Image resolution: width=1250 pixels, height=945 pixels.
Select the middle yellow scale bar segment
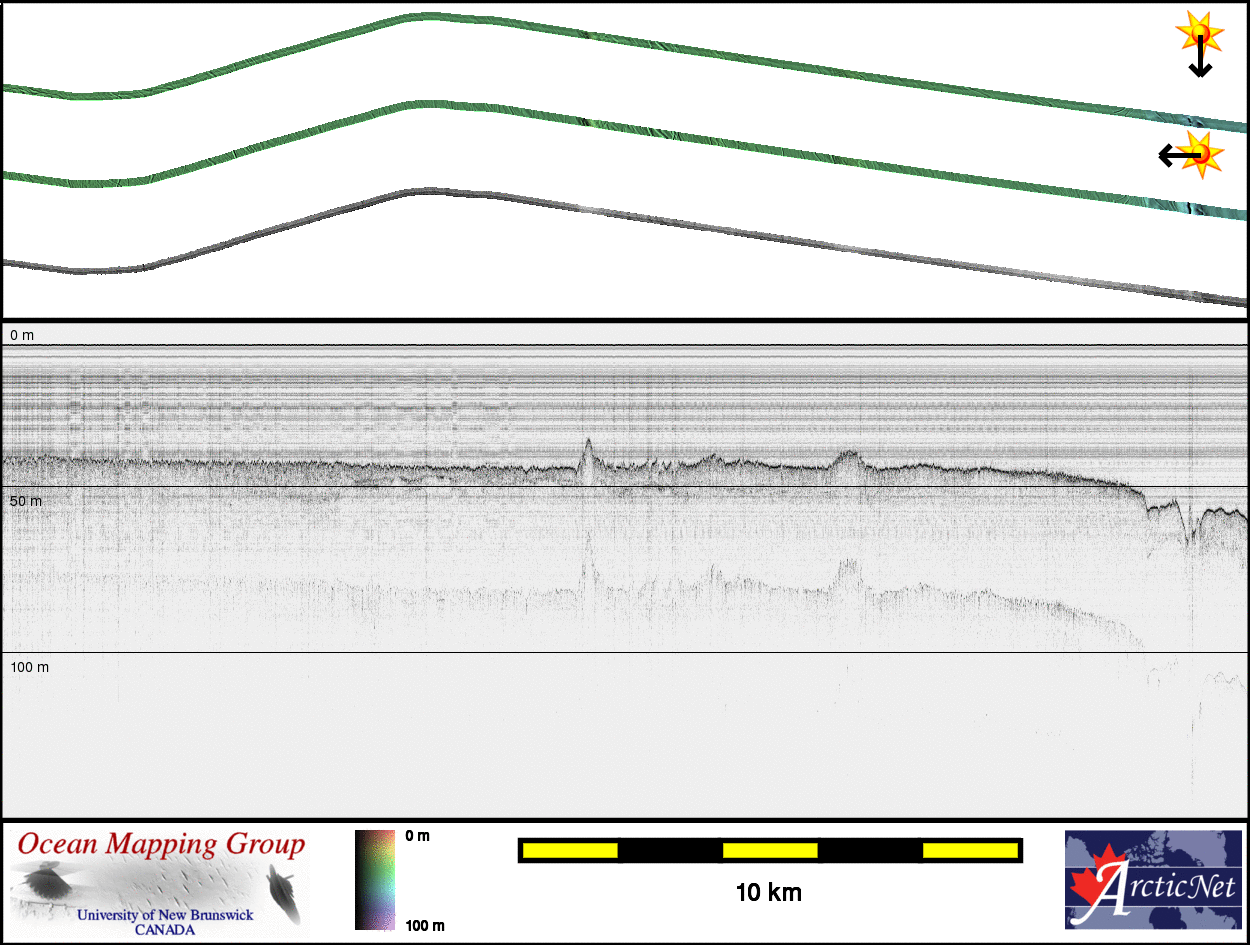769,851
